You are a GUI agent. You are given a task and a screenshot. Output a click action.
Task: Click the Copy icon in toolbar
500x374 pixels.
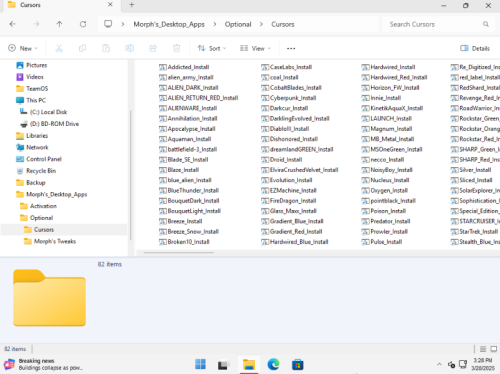click(x=82, y=48)
